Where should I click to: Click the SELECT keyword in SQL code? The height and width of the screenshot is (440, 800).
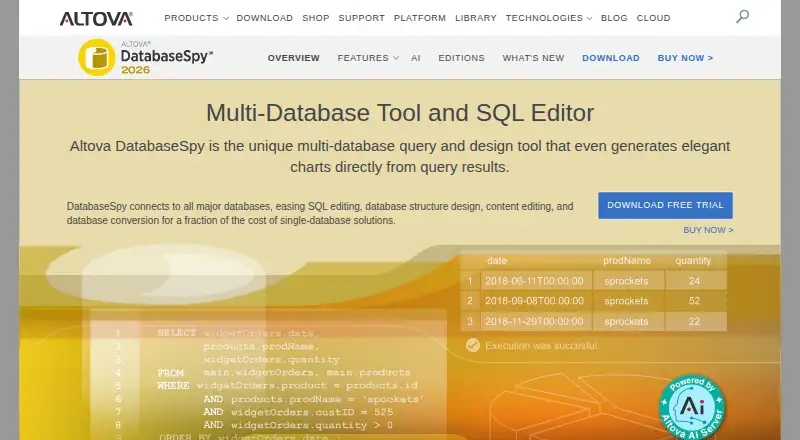(177, 333)
